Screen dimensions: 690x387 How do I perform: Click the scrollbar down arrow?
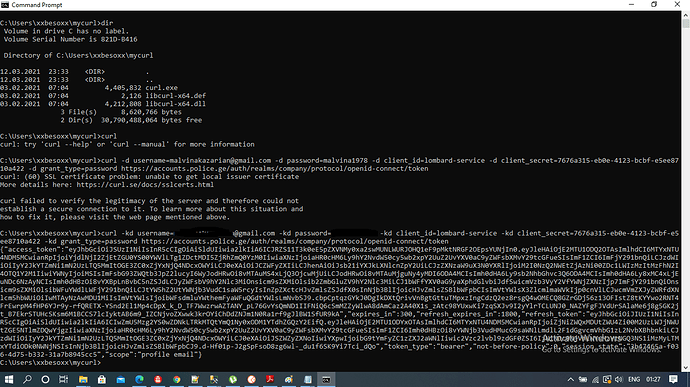(686, 368)
